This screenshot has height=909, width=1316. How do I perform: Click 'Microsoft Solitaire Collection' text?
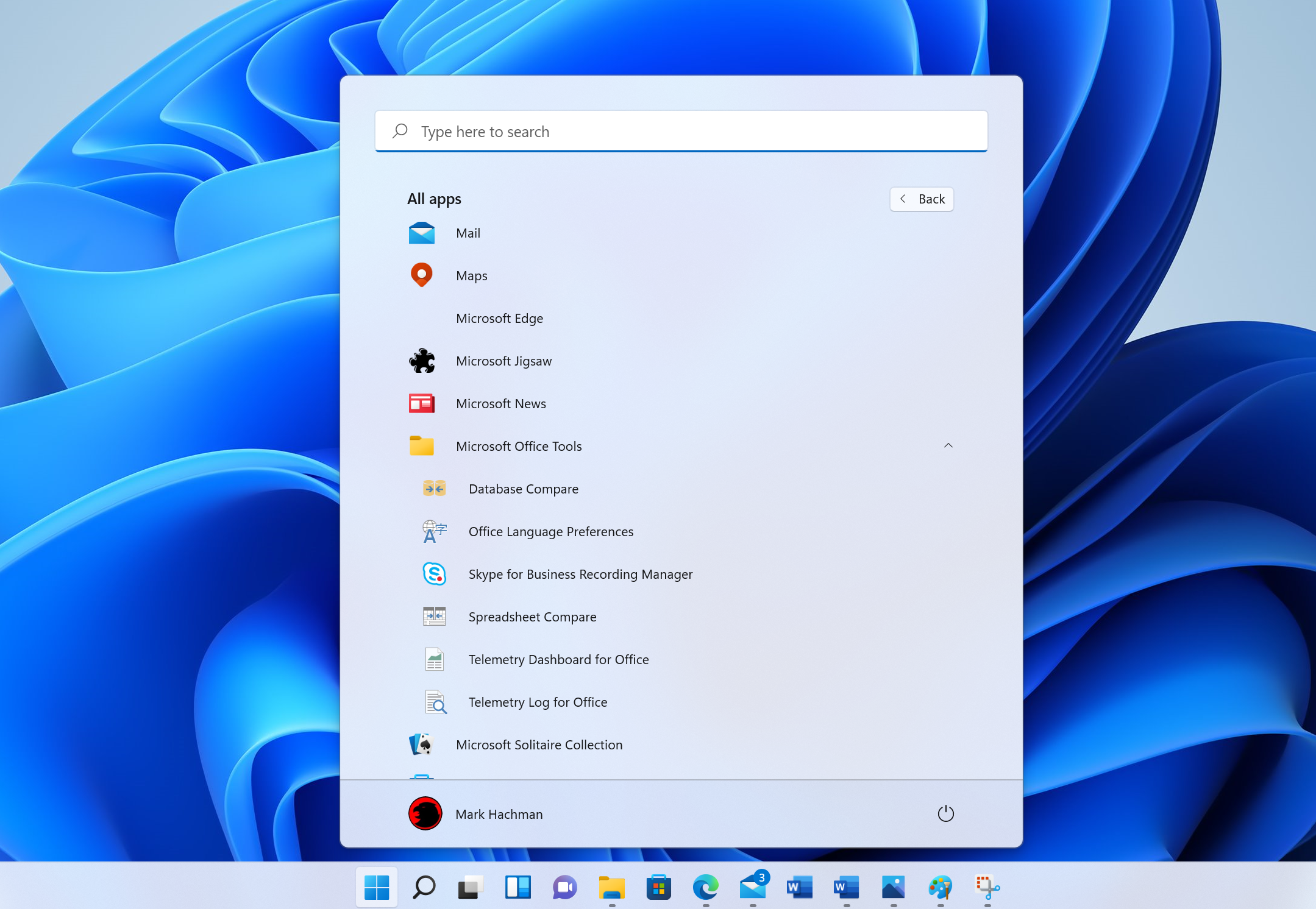[539, 745]
